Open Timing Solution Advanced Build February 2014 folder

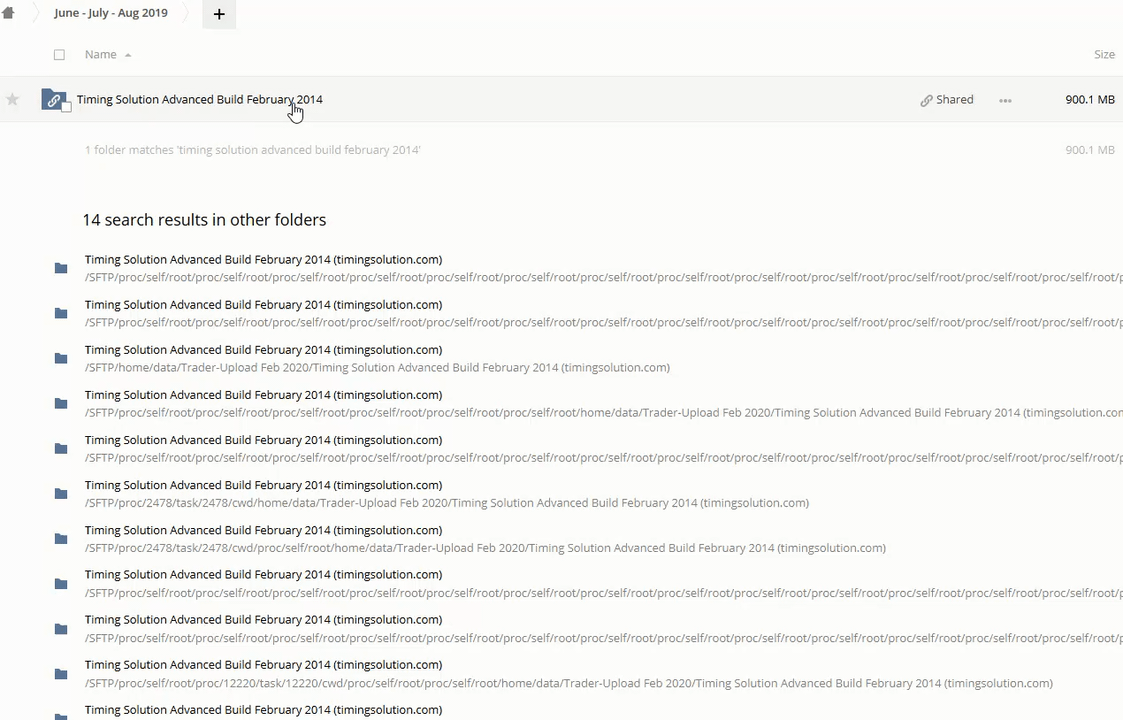tap(199, 100)
